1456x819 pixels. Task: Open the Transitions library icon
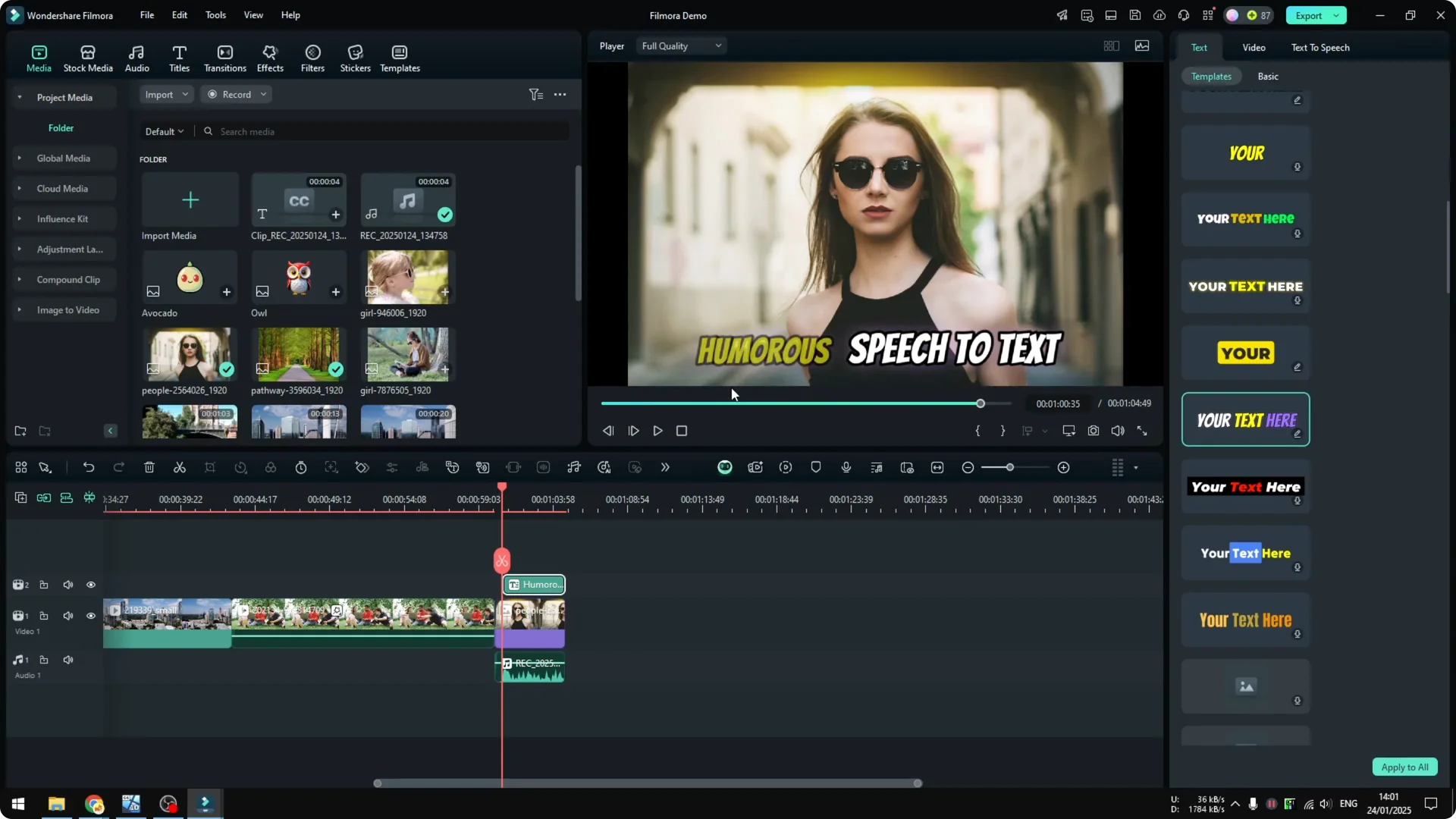click(225, 58)
